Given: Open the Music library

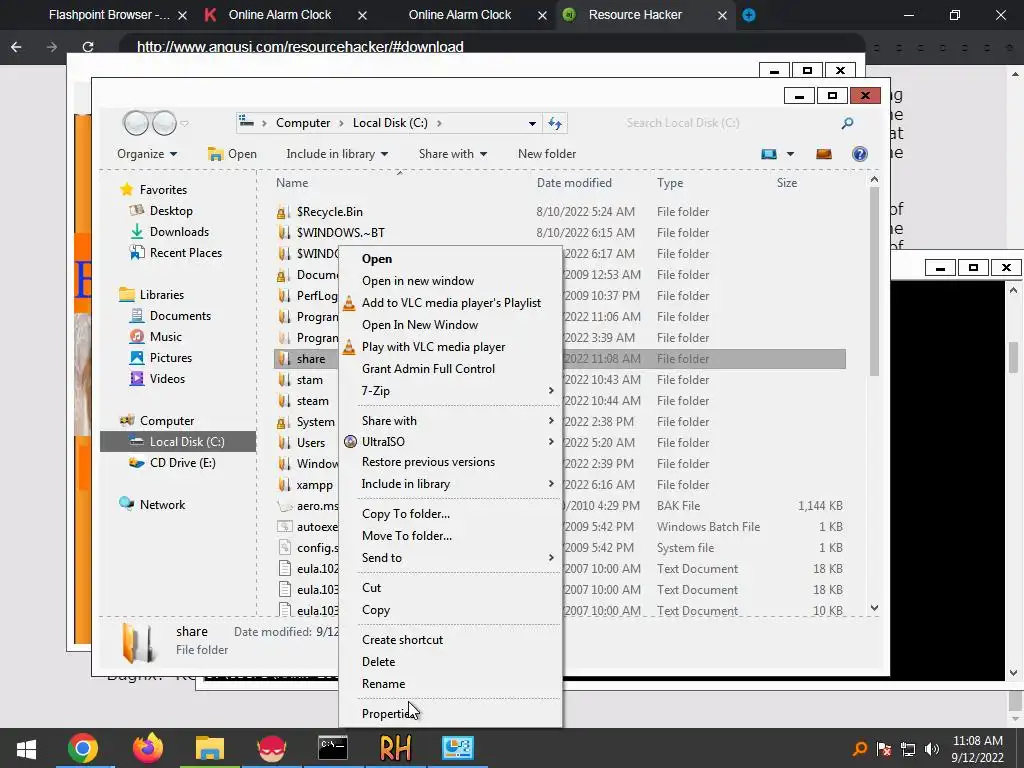Looking at the screenshot, I should 165,337.
